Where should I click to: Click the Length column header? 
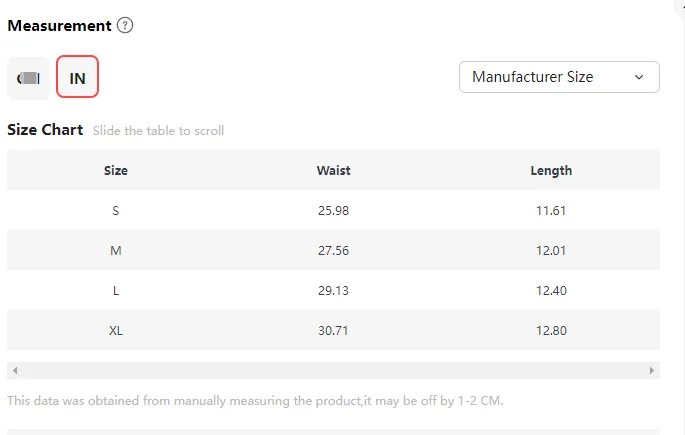(551, 170)
